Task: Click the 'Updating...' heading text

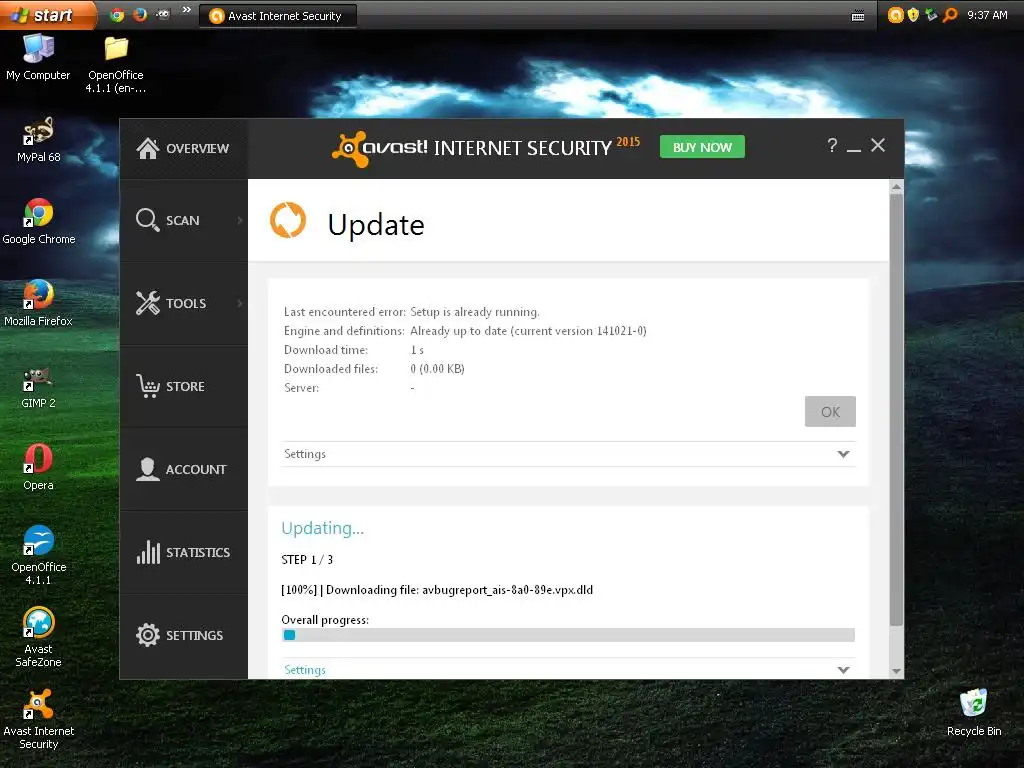Action: [x=323, y=528]
